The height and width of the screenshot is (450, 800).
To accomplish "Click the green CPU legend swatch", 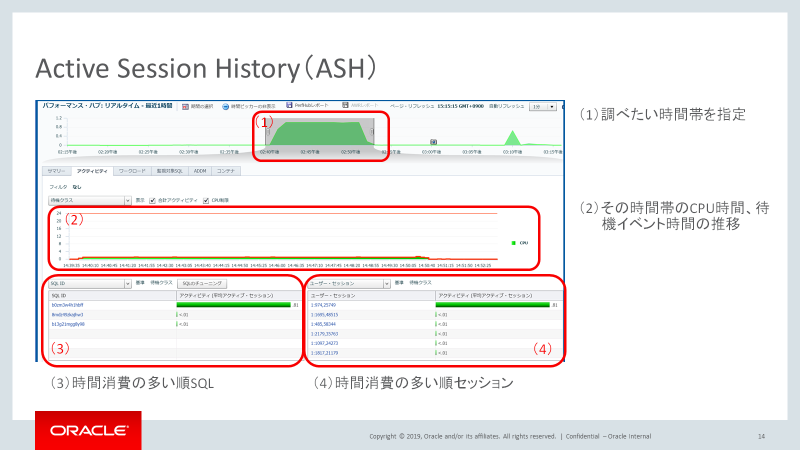I will pos(514,243).
